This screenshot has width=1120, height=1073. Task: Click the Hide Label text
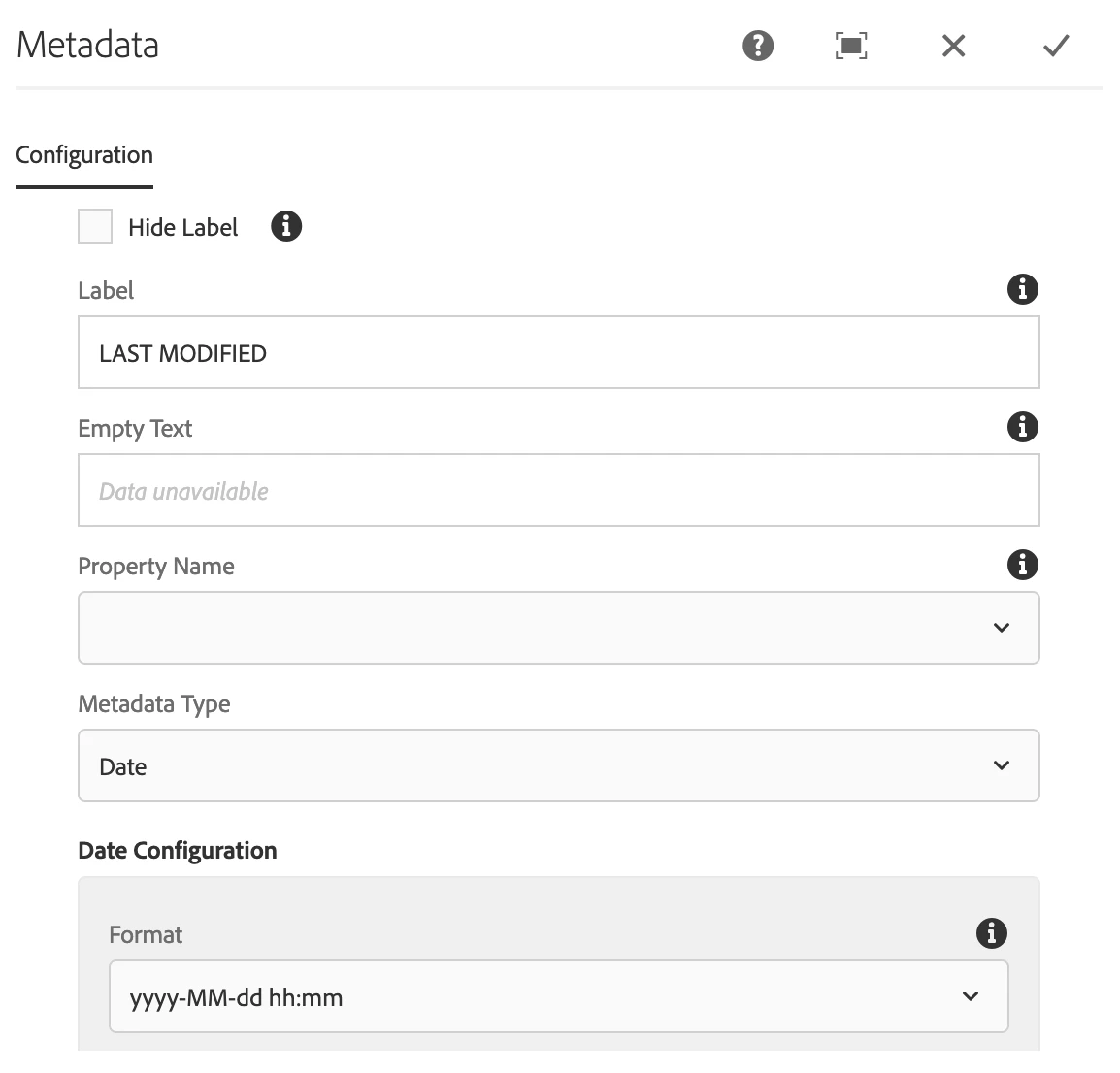[x=182, y=228]
